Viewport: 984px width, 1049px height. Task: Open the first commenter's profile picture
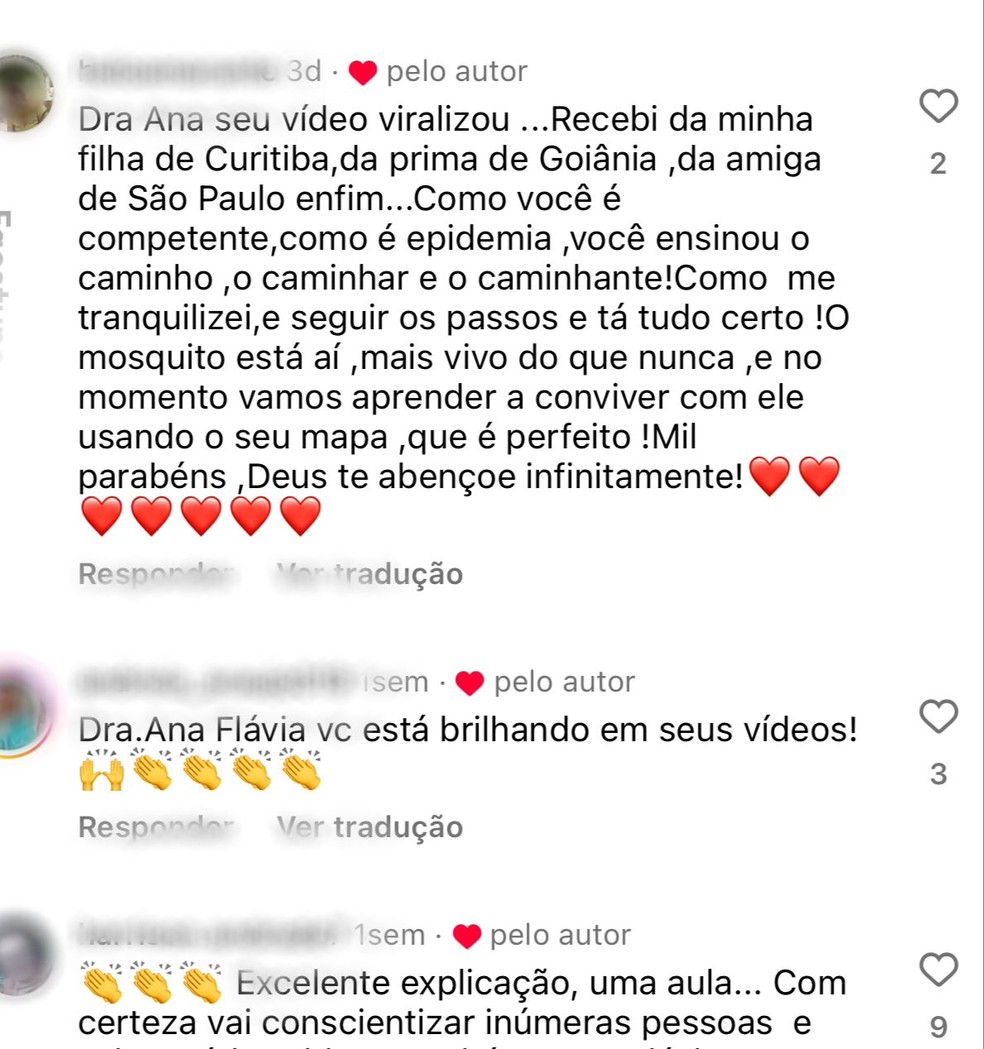(25, 93)
